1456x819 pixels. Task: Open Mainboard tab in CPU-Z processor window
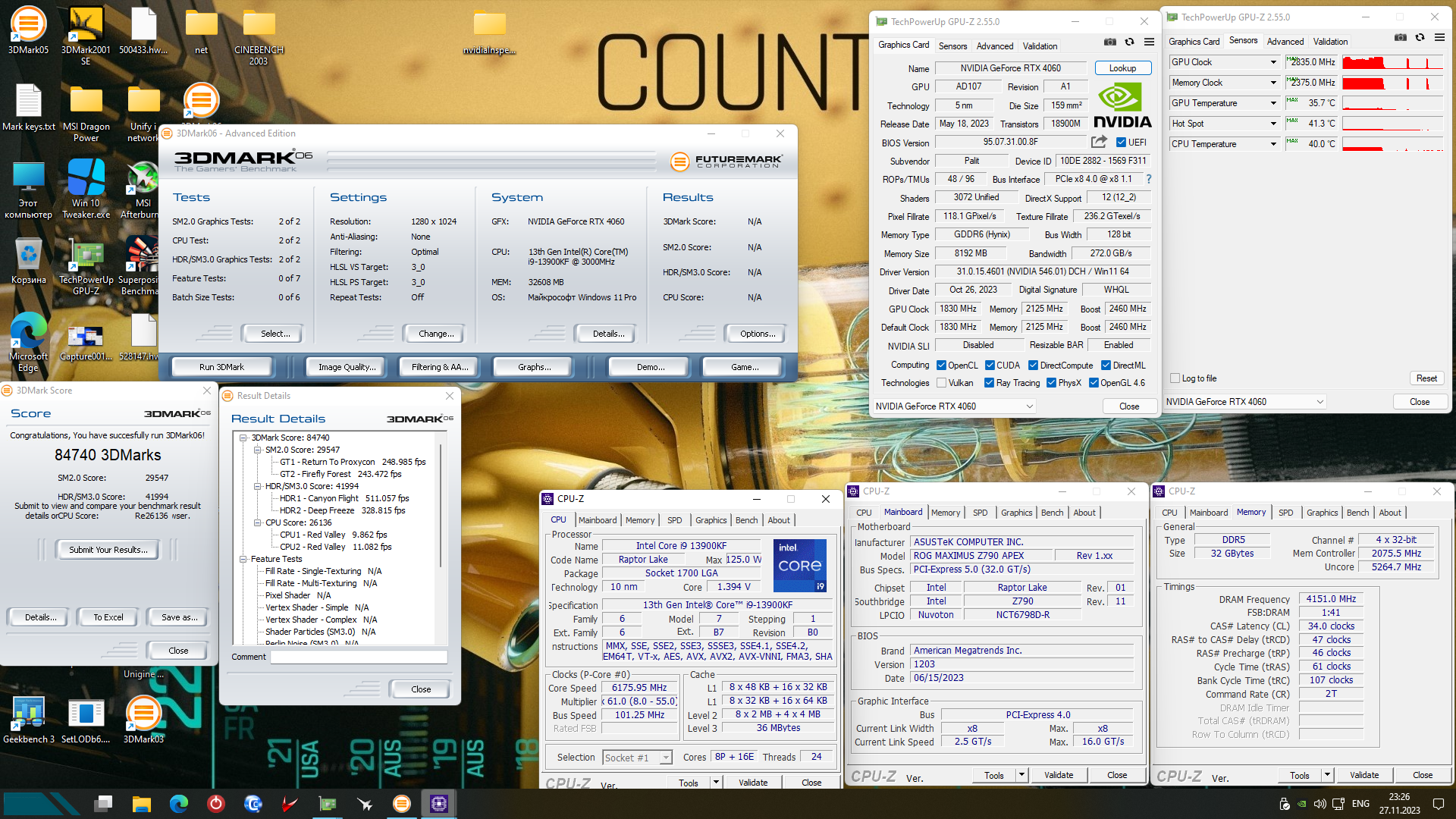tap(598, 520)
